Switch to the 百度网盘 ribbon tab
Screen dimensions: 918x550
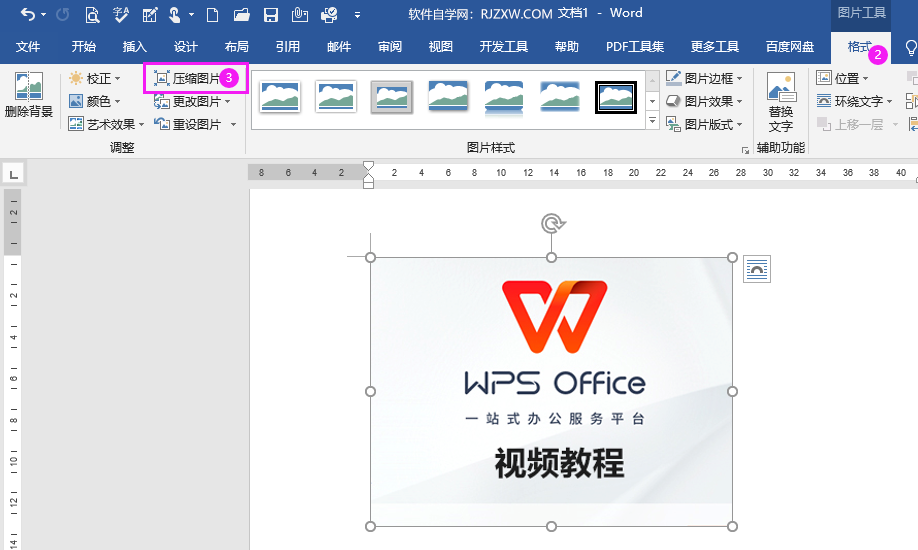[x=790, y=47]
